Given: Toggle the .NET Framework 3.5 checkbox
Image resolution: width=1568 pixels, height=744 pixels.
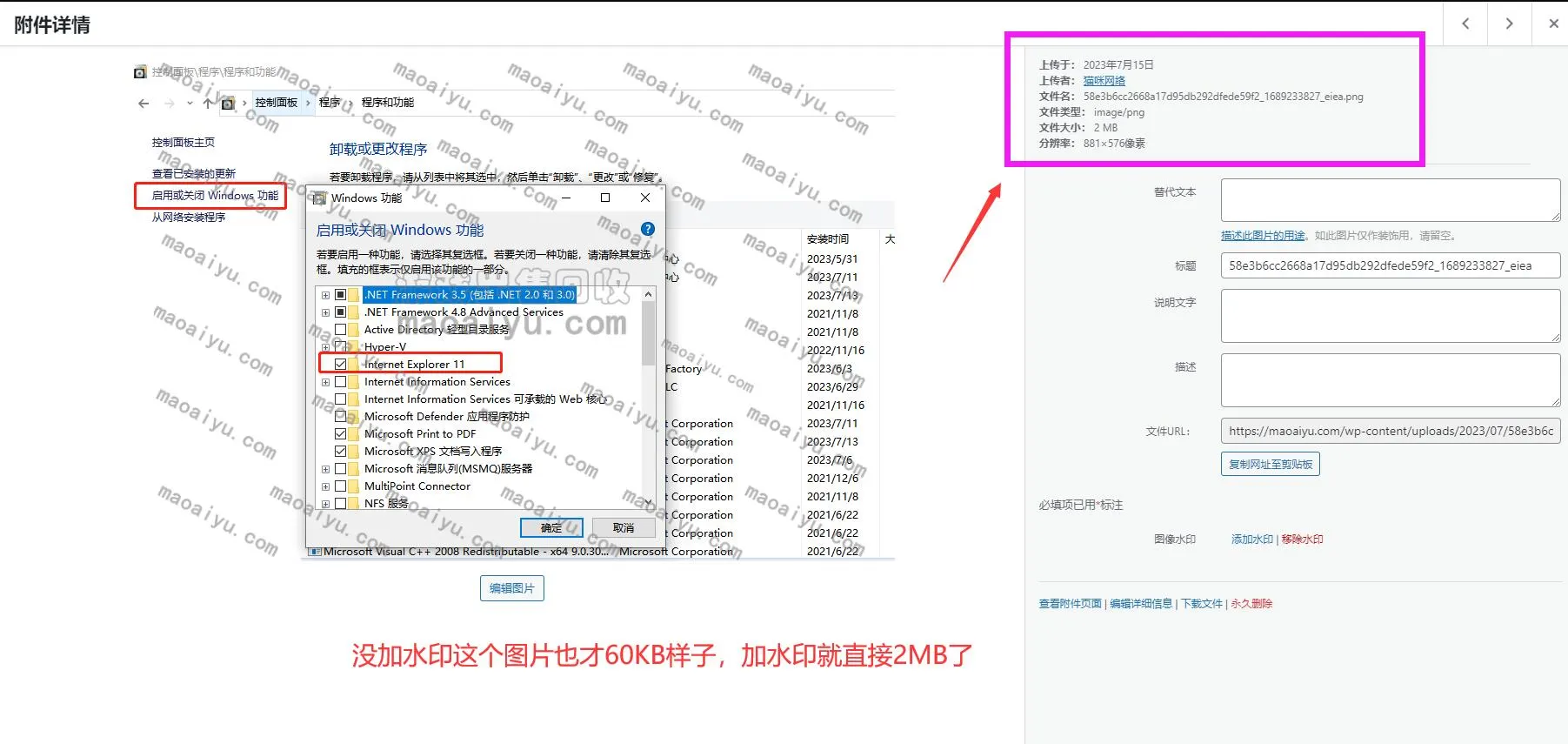Looking at the screenshot, I should point(341,295).
